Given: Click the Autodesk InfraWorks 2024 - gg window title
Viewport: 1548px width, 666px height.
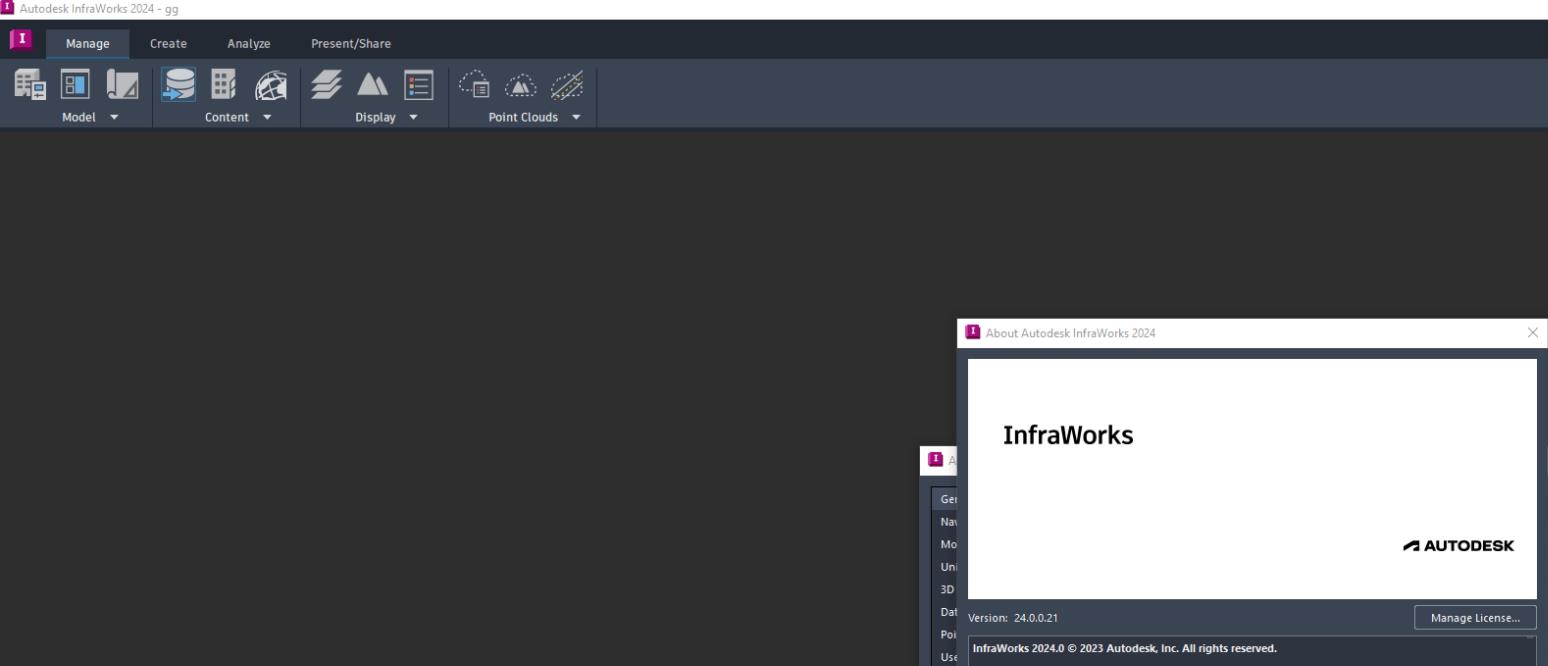Looking at the screenshot, I should click(98, 9).
